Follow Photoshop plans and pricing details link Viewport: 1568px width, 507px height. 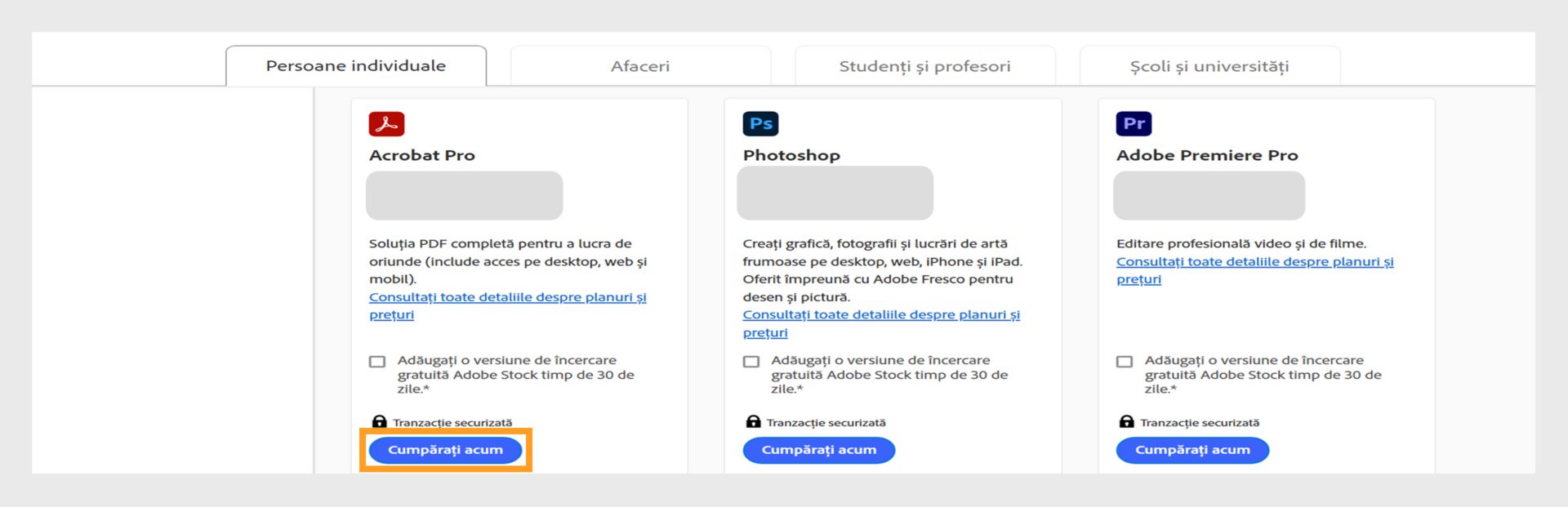tap(880, 315)
